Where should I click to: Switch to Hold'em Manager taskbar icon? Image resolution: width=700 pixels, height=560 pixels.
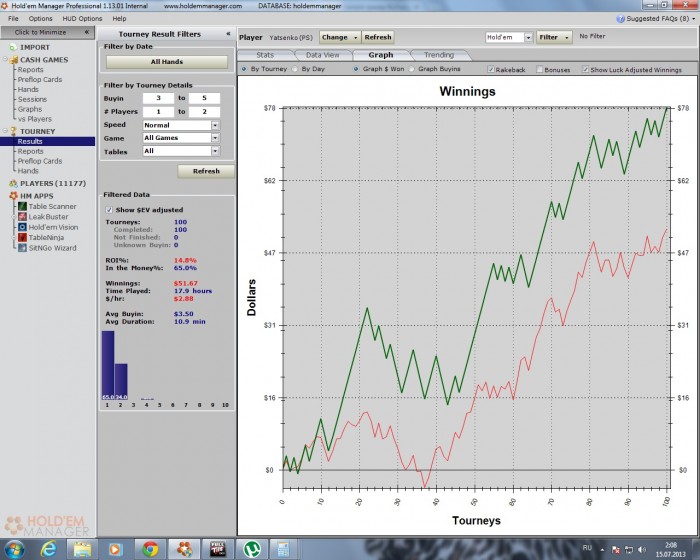click(x=184, y=549)
